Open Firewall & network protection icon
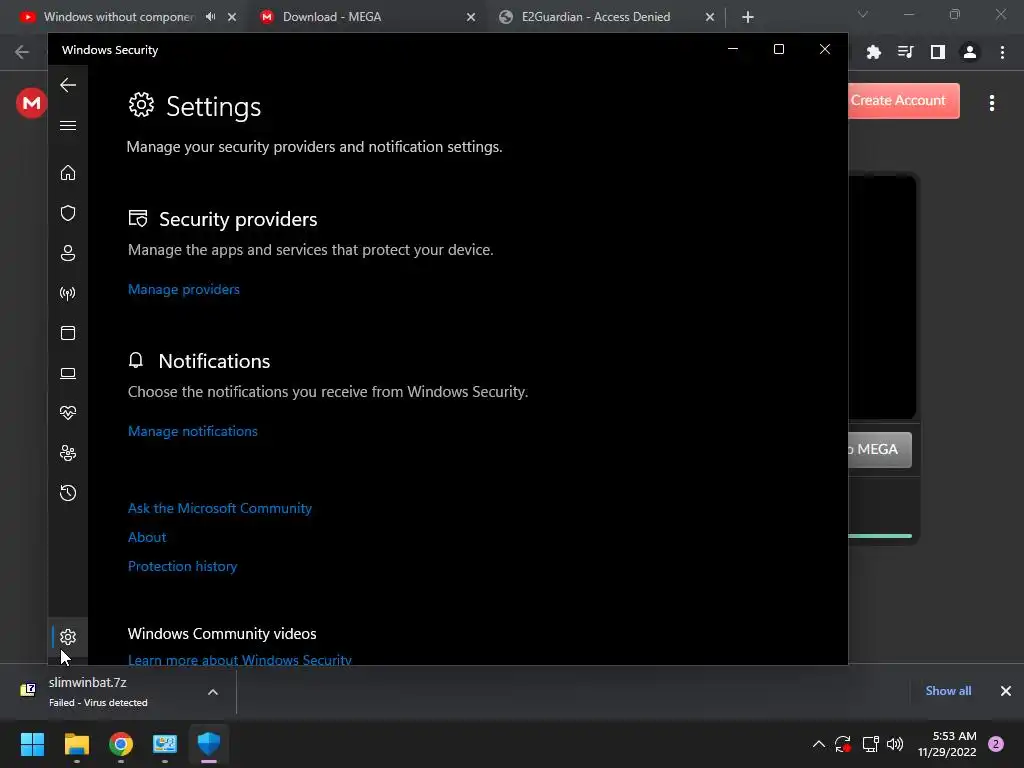 [68, 293]
